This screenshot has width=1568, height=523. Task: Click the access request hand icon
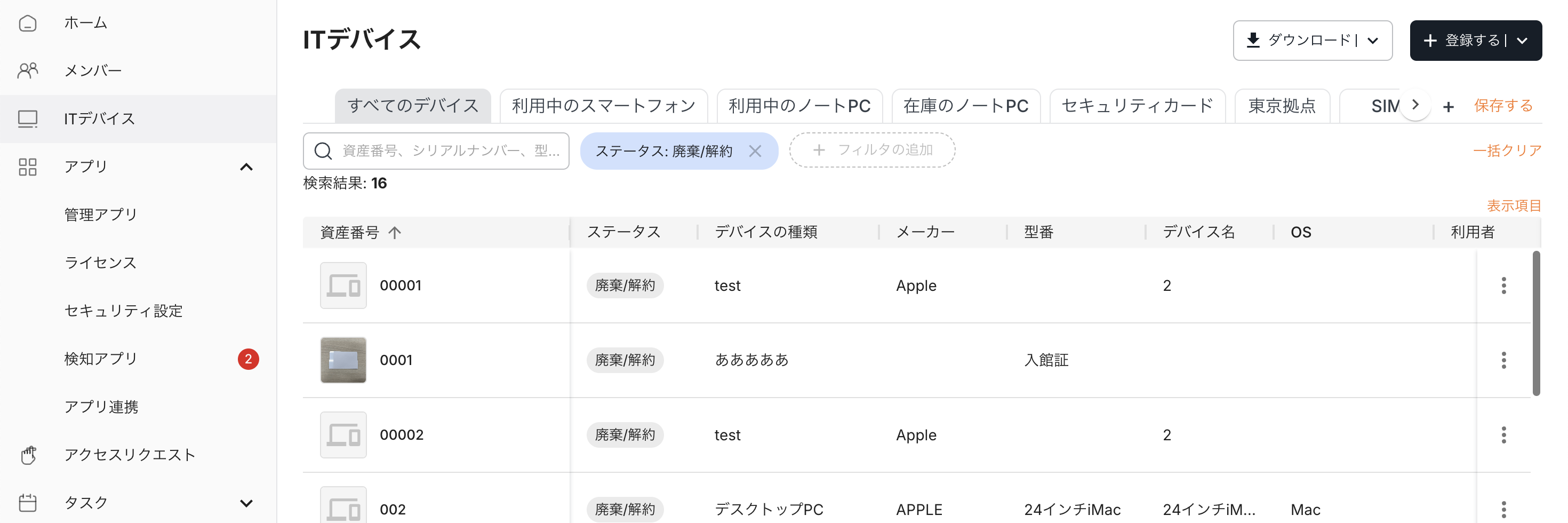click(27, 455)
